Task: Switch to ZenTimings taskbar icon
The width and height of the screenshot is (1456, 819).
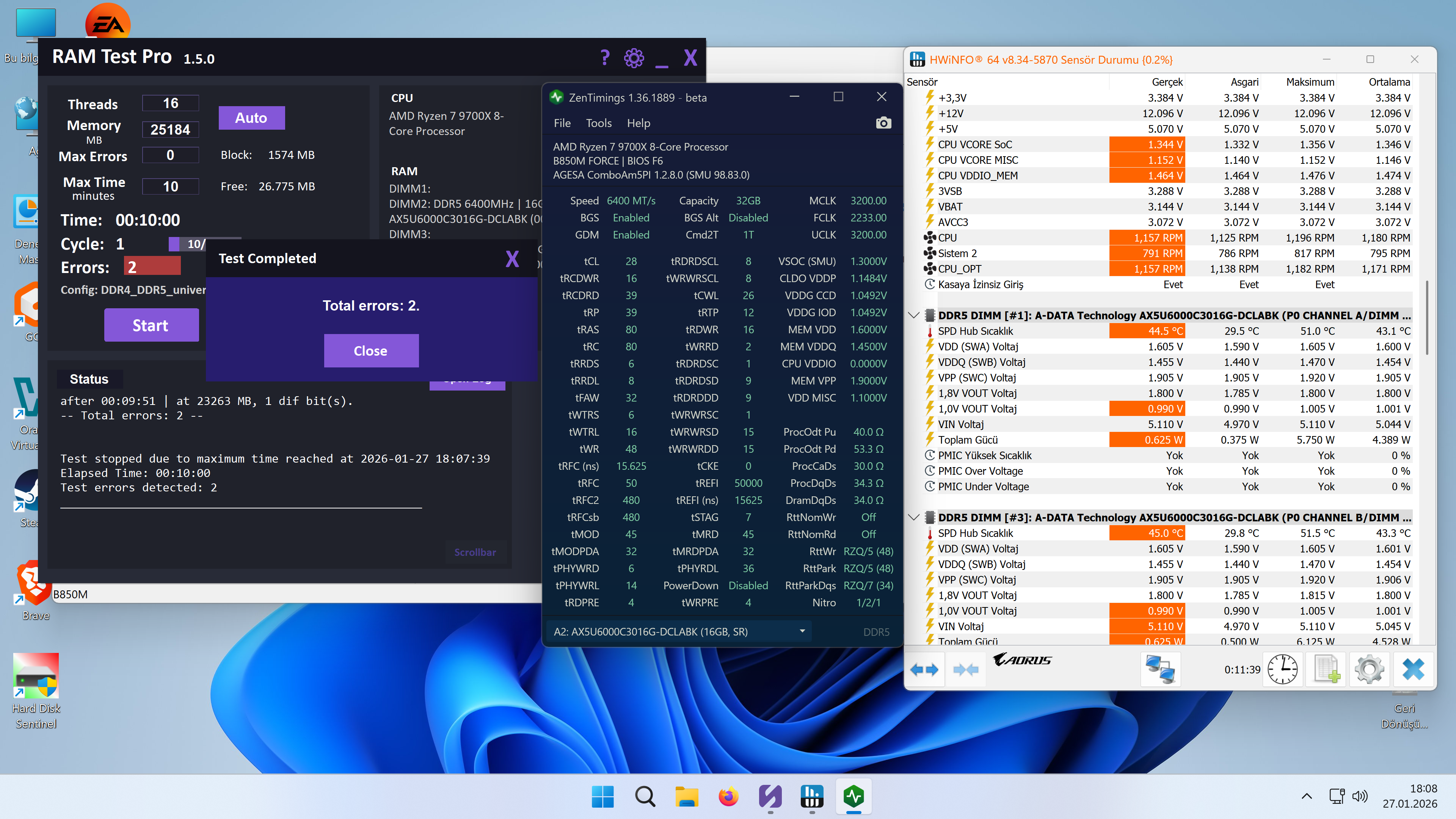Action: pos(854,796)
